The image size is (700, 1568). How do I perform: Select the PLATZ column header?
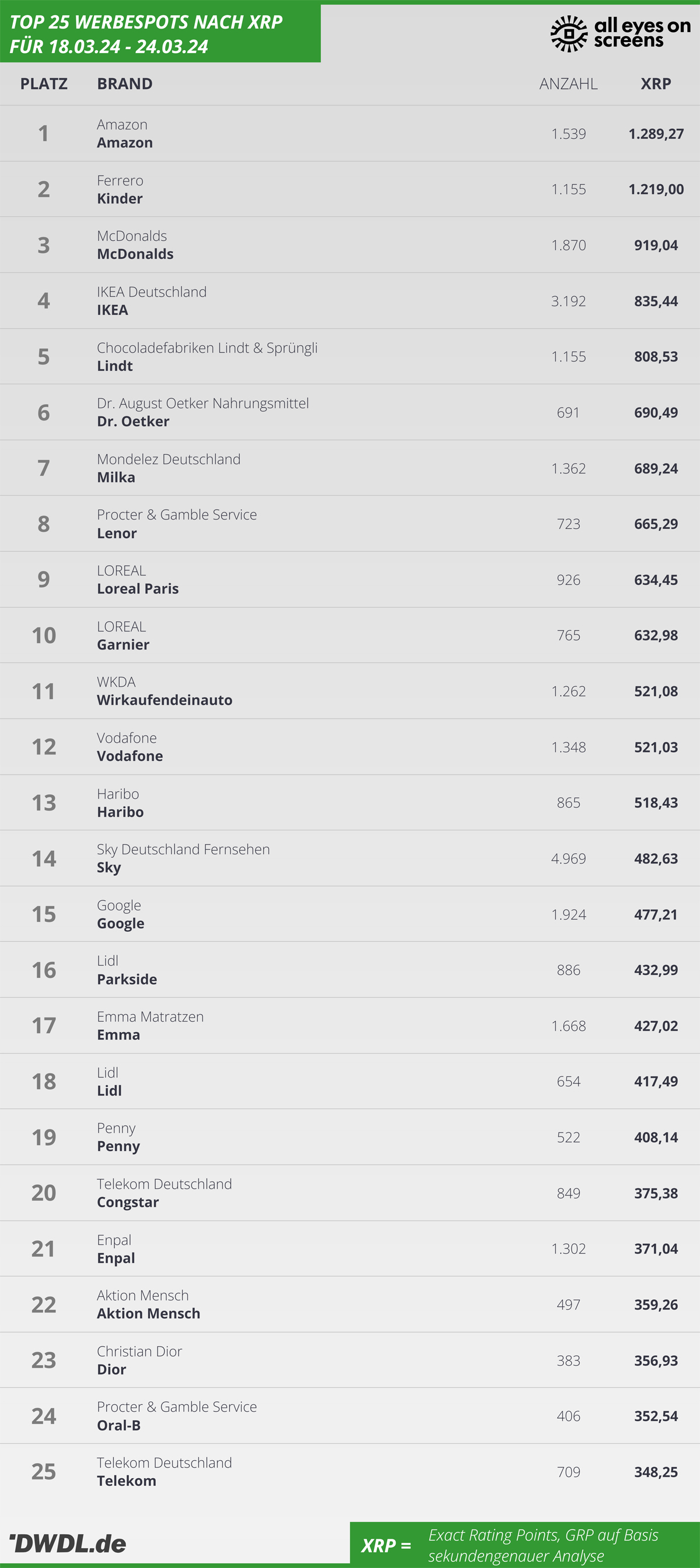pos(44,83)
